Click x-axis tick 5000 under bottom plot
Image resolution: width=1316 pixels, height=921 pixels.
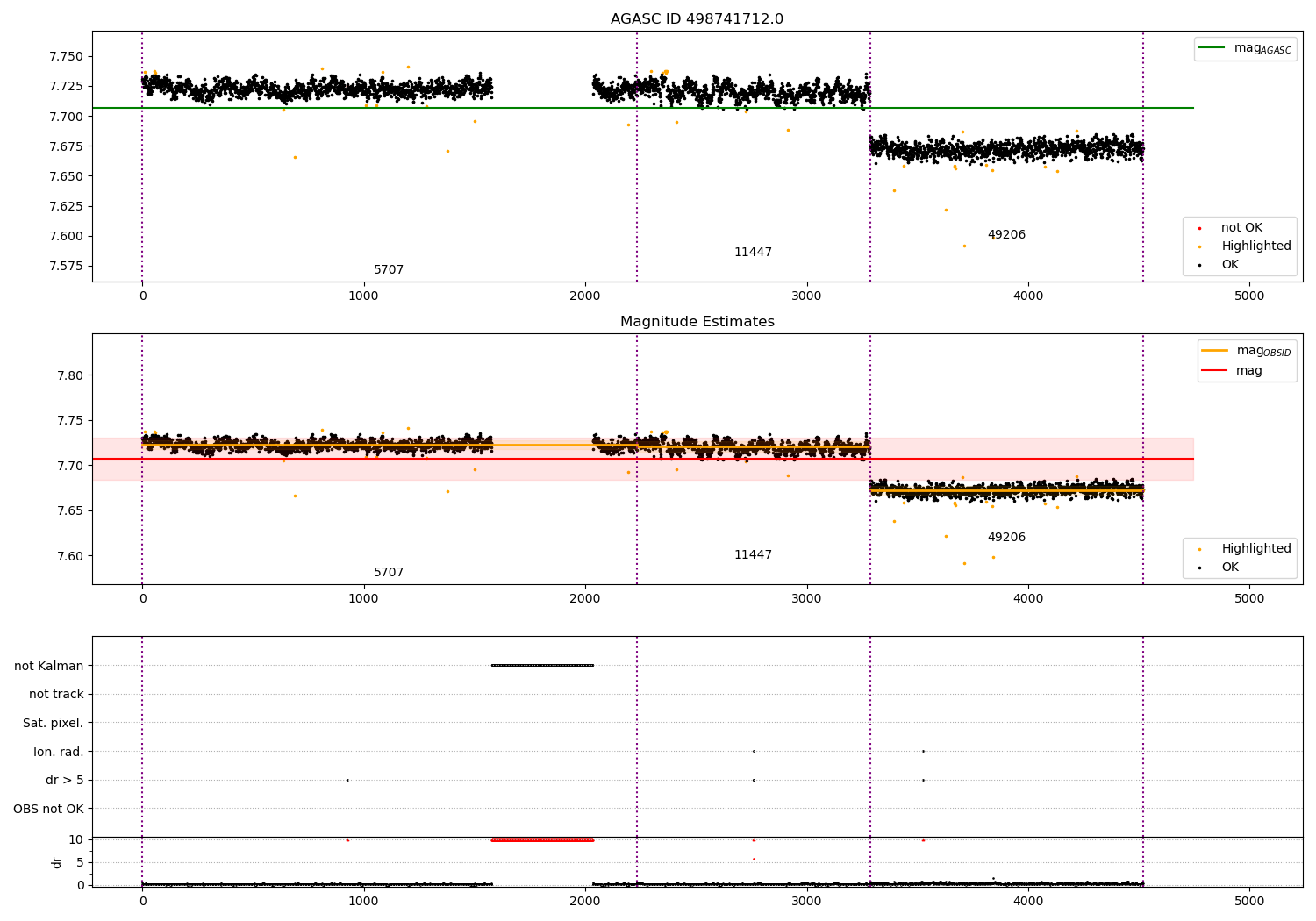(1249, 901)
